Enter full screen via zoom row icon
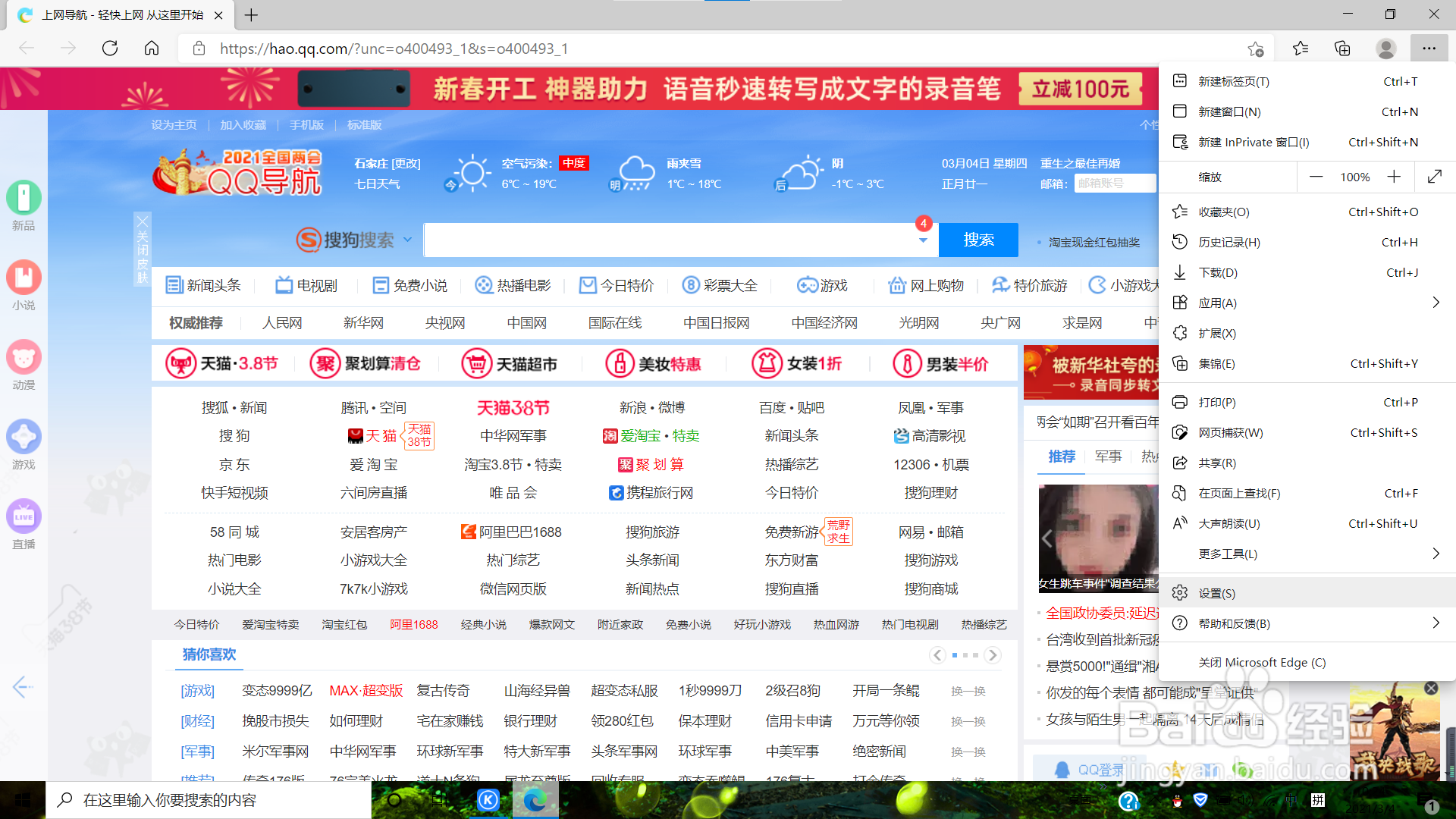 tap(1435, 177)
